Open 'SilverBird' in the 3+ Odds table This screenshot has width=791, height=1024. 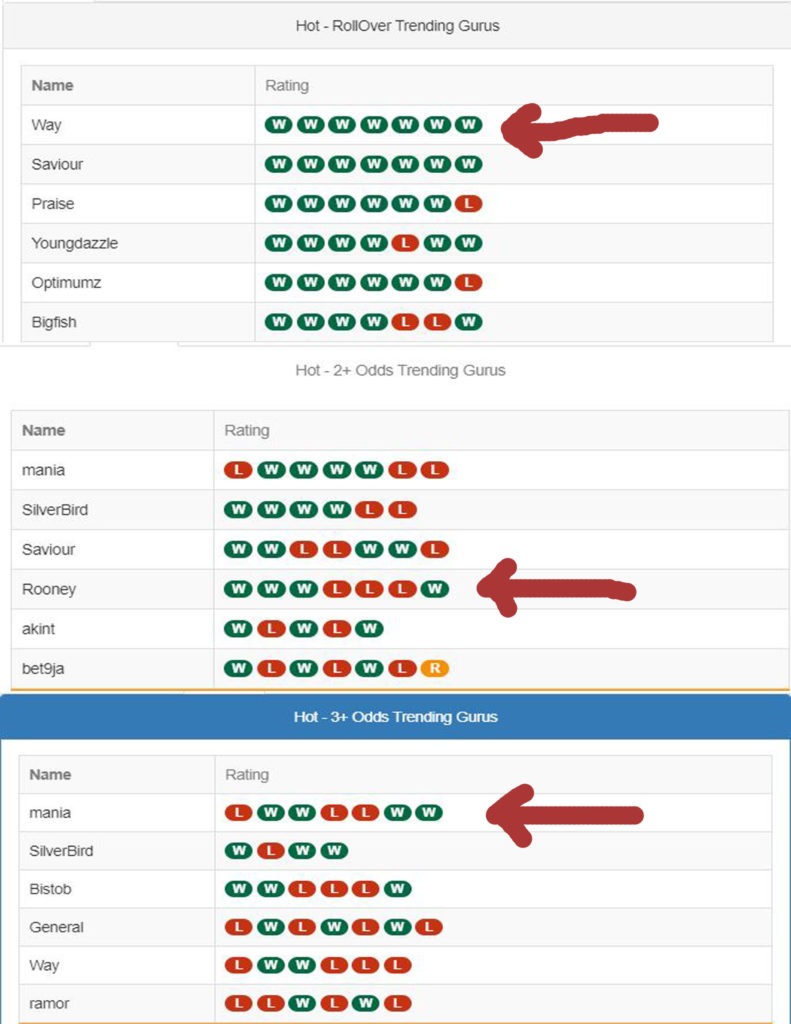(61, 851)
